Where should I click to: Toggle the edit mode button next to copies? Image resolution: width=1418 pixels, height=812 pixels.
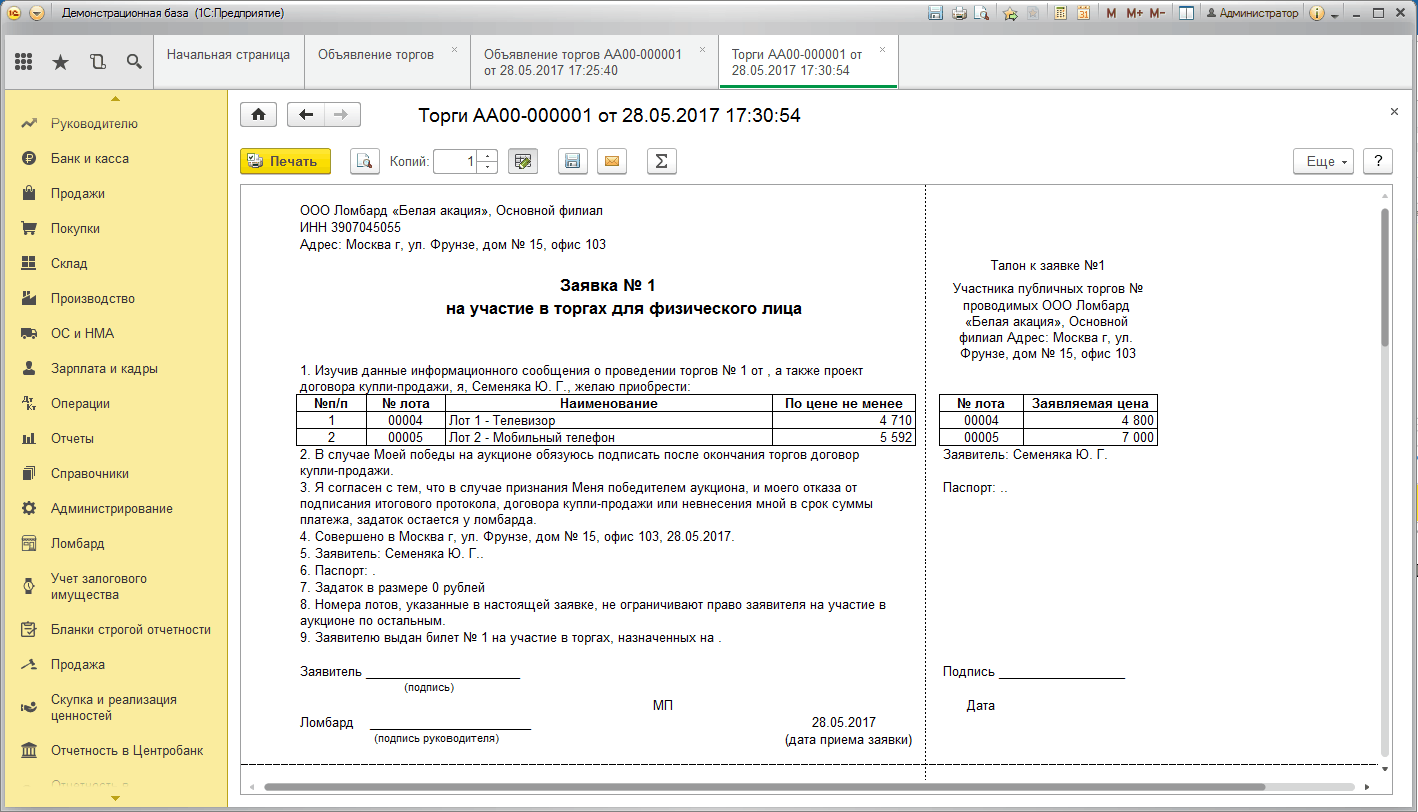pyautogui.click(x=523, y=161)
